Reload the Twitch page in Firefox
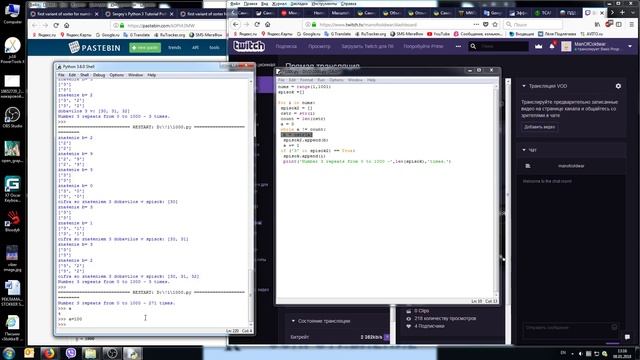Image resolution: width=640 pixels, height=360 pixels. click(x=257, y=24)
